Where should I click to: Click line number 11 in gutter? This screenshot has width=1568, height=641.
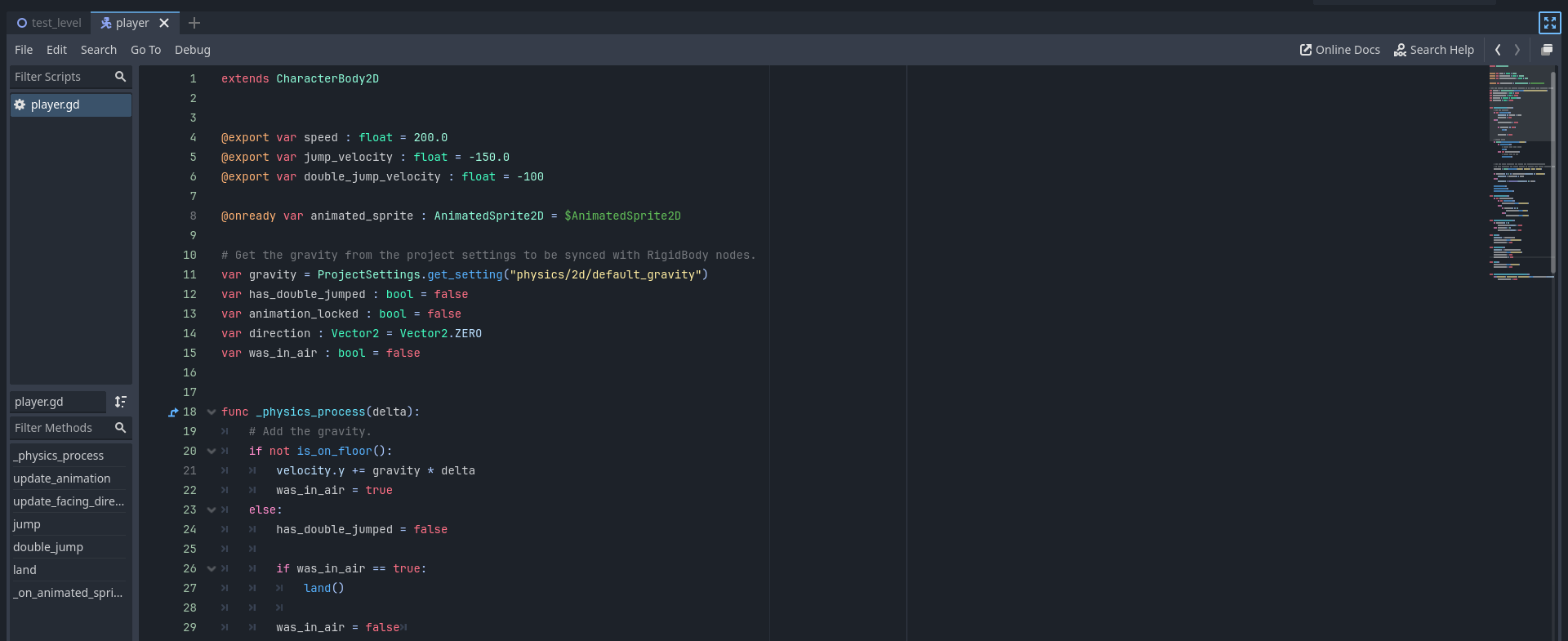[x=189, y=275]
